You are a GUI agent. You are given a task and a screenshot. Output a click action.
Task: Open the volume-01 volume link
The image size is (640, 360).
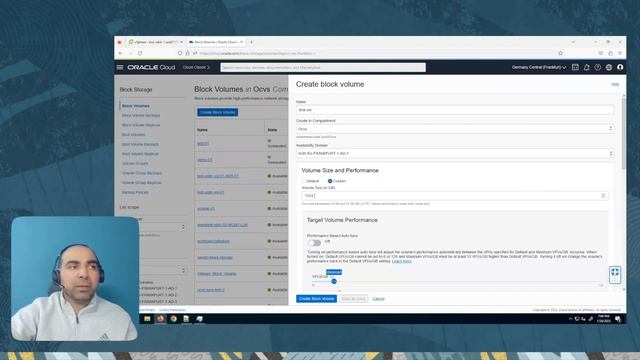coord(206,209)
